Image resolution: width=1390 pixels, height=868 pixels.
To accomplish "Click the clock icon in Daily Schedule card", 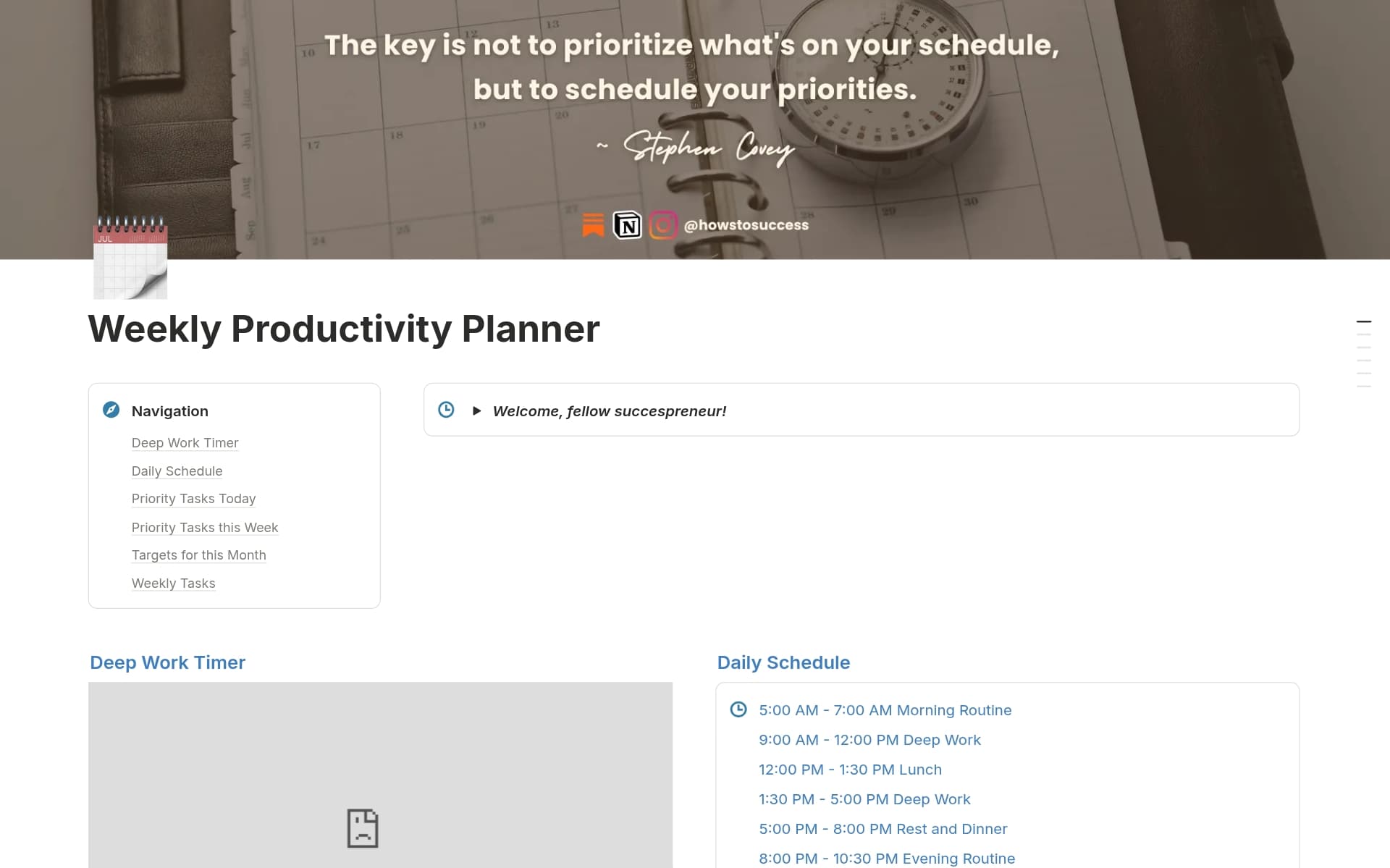I will pyautogui.click(x=738, y=709).
